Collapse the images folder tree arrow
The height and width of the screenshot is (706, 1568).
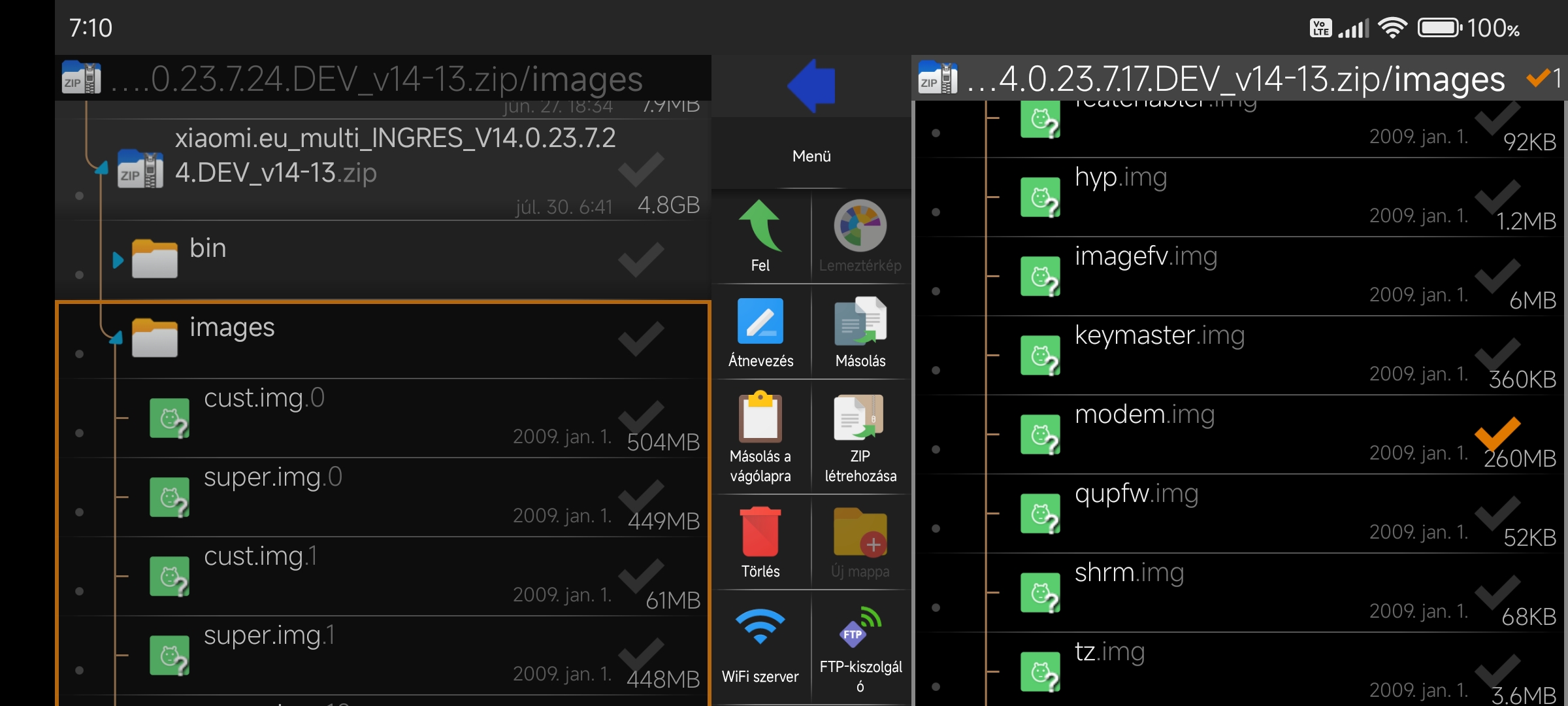[116, 338]
